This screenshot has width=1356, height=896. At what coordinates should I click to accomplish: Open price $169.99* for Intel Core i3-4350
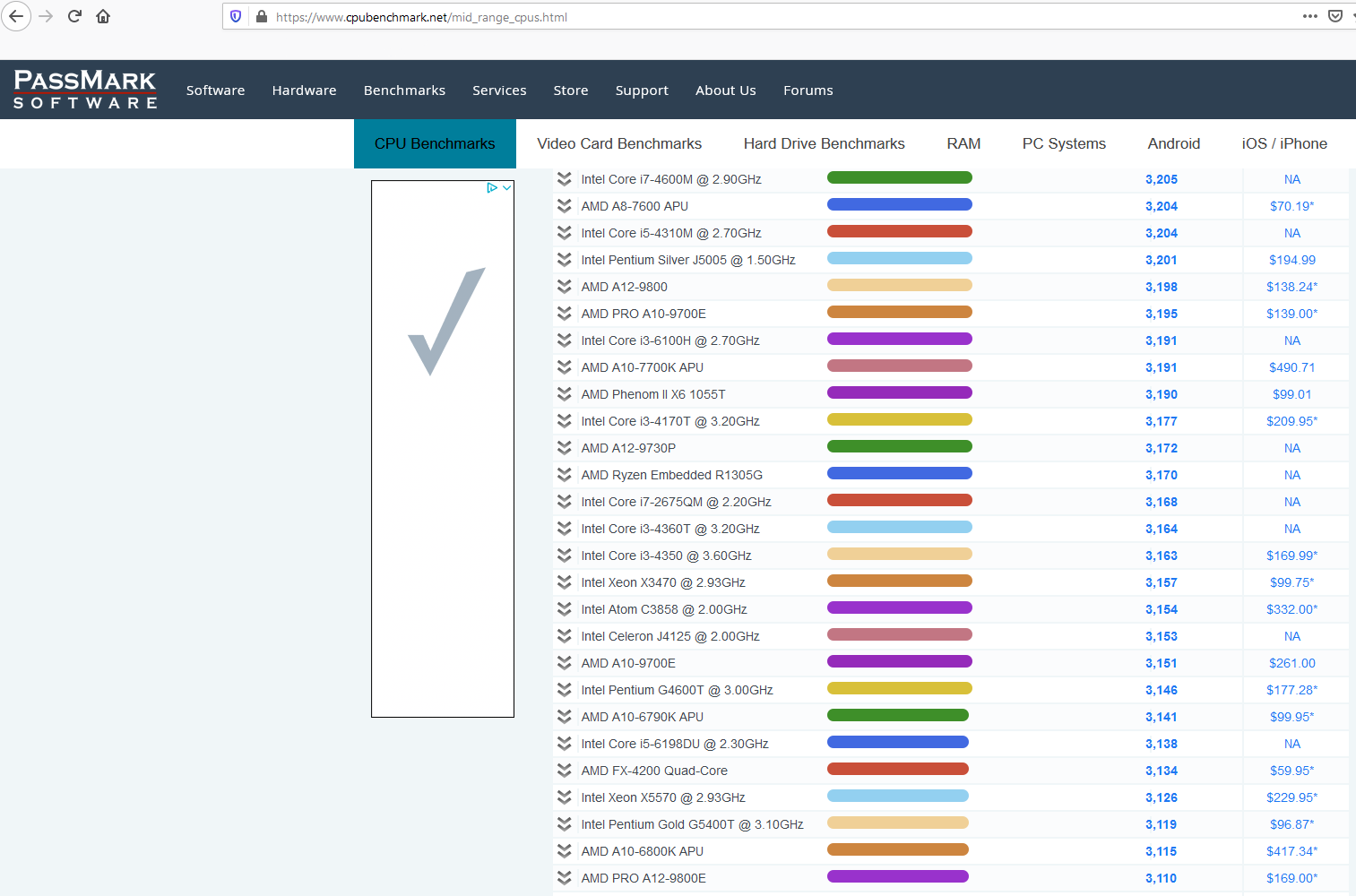[1291, 556]
